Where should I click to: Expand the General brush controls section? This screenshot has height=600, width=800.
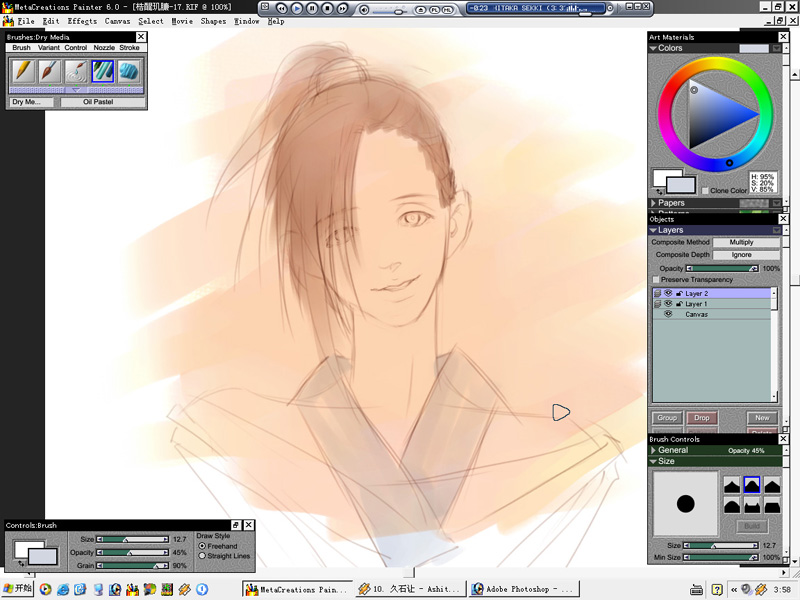pos(653,450)
